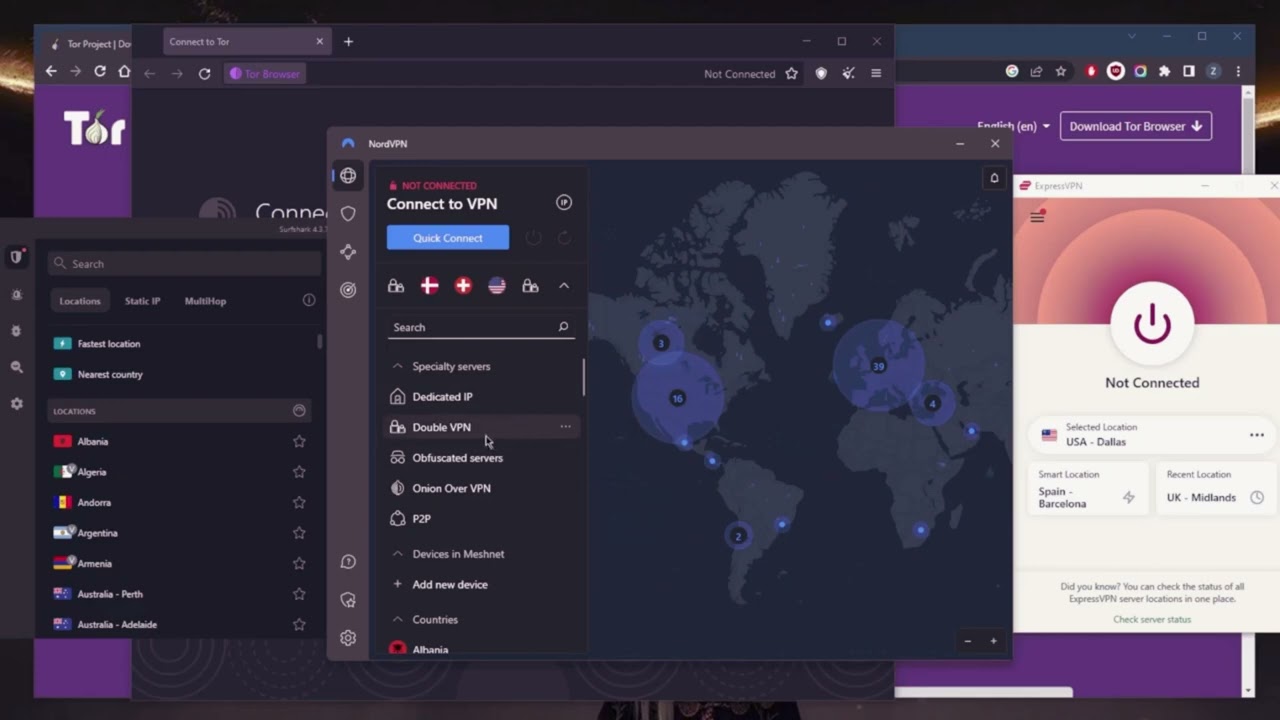The image size is (1280, 720).
Task: Click NordVPN server search field
Action: coord(481,327)
